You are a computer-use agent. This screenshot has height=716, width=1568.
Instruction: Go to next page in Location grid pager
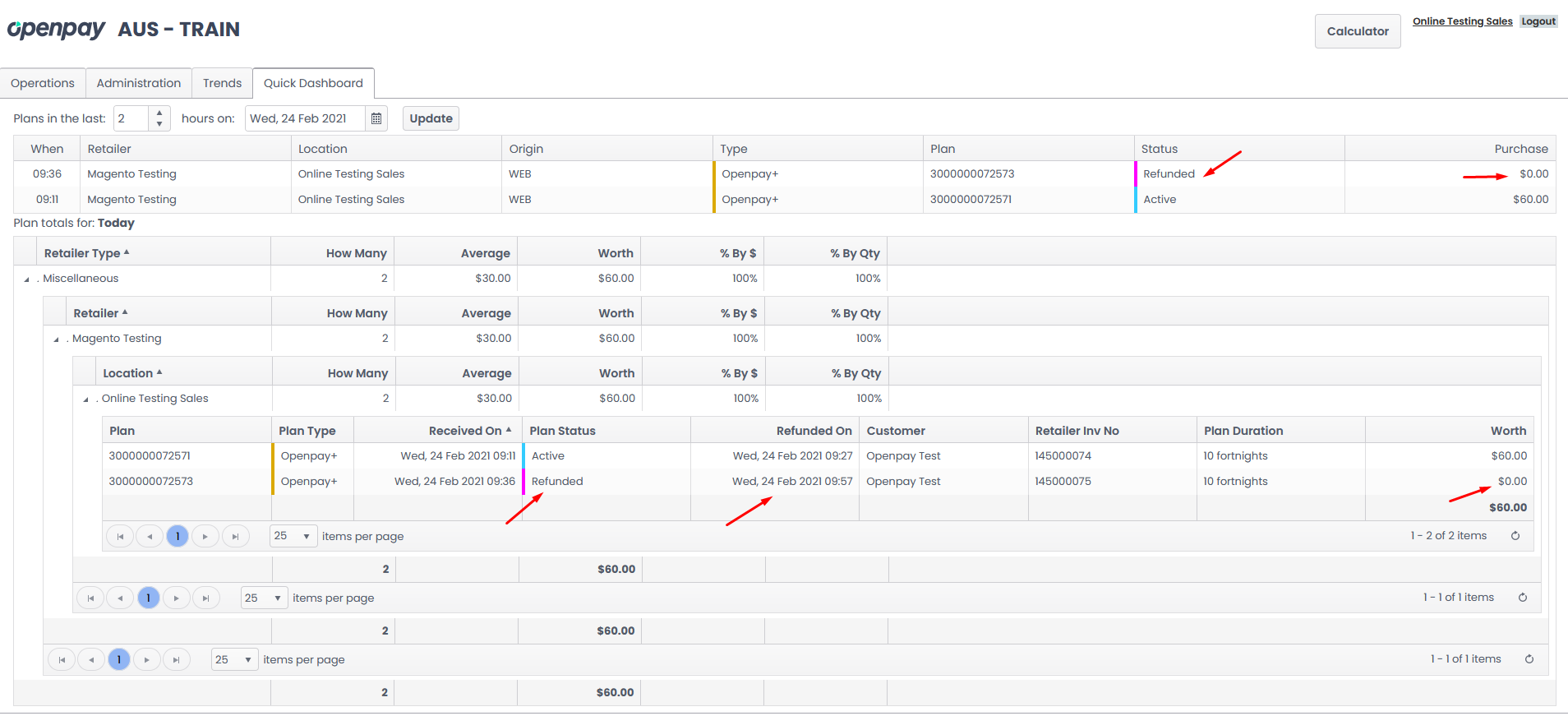tap(177, 598)
